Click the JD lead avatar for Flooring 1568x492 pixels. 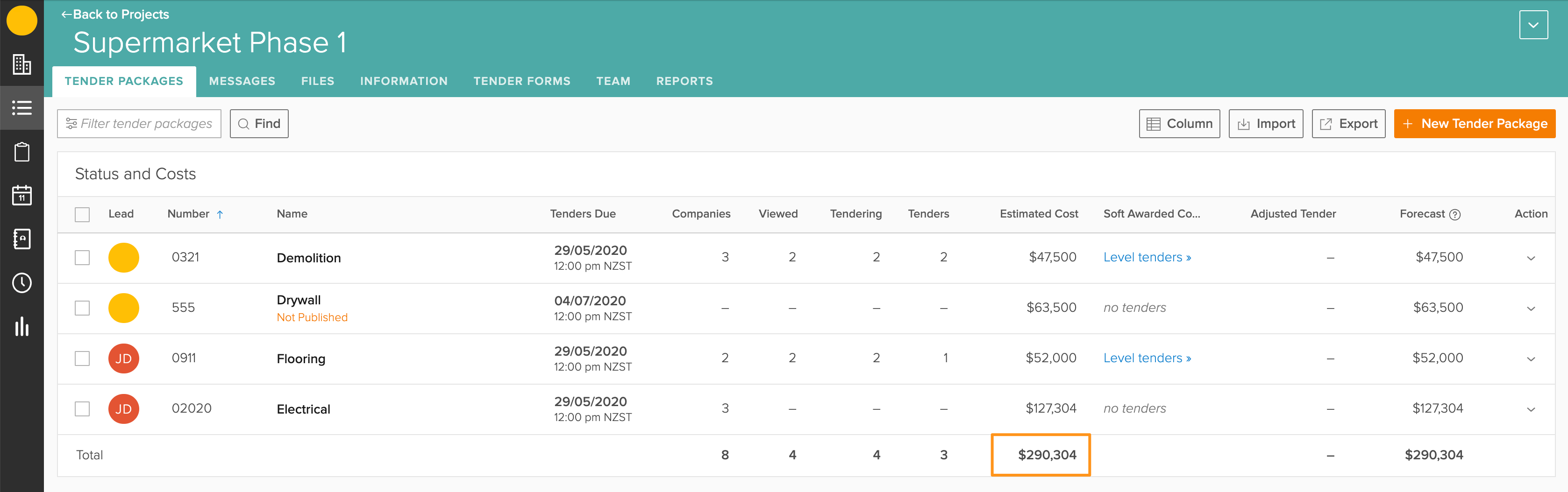tap(123, 358)
